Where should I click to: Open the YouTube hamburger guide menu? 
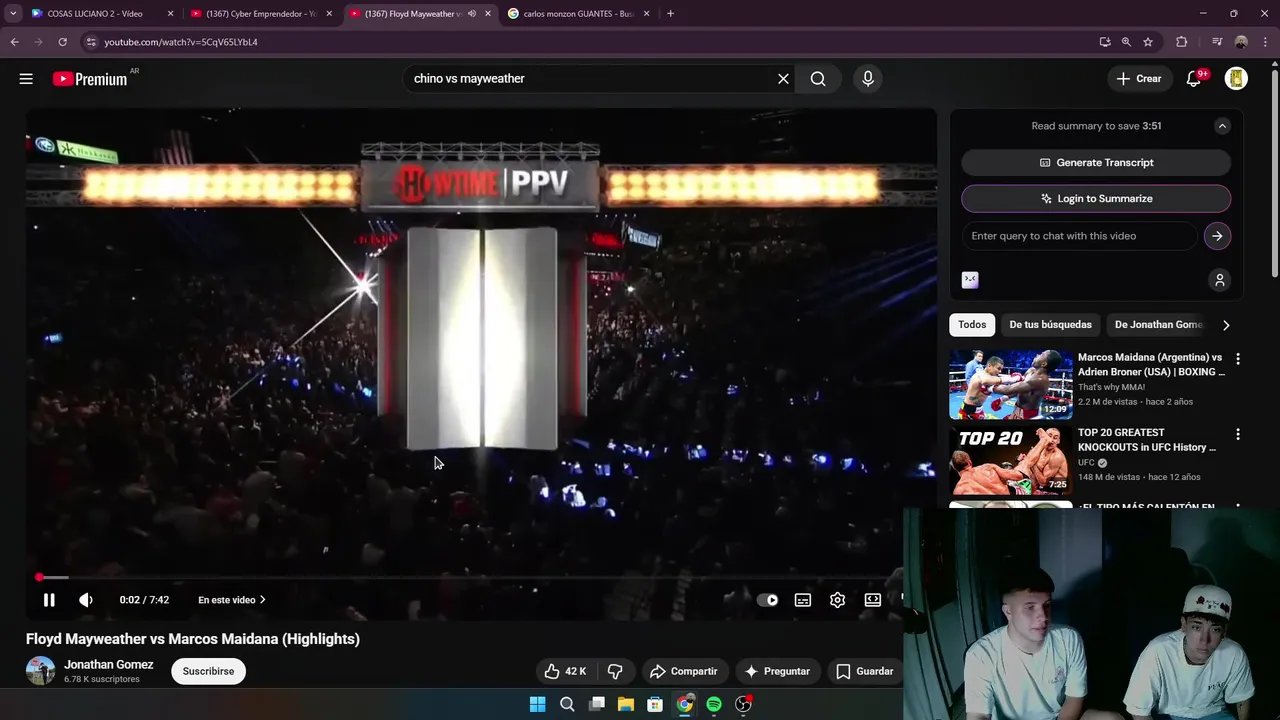26,79
